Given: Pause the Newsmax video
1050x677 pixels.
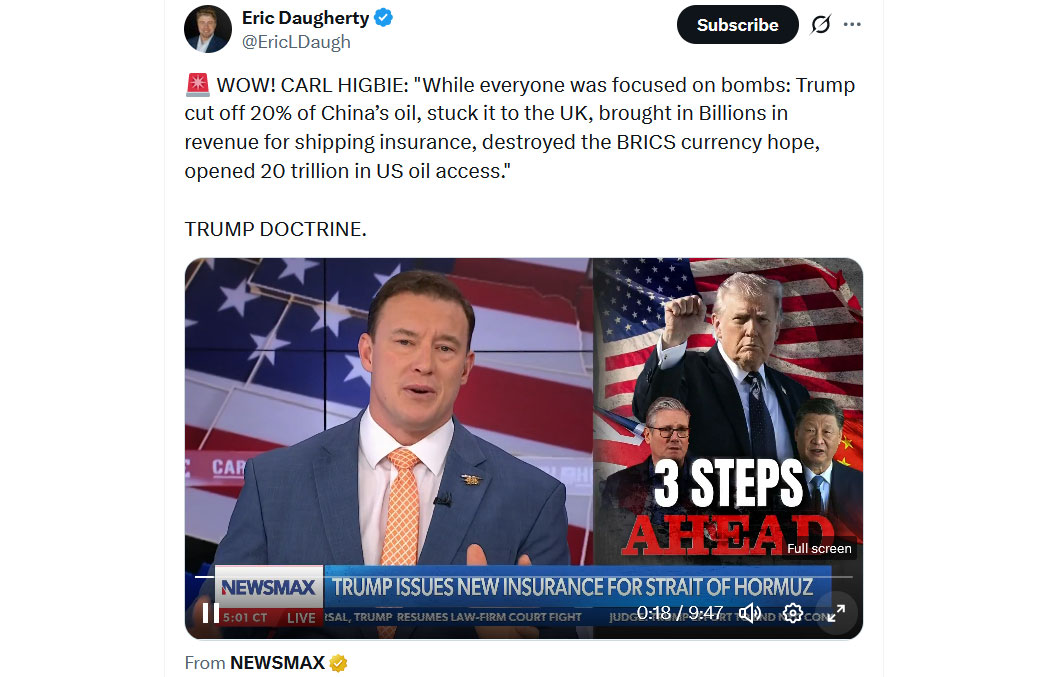Looking at the screenshot, I should pos(210,613).
